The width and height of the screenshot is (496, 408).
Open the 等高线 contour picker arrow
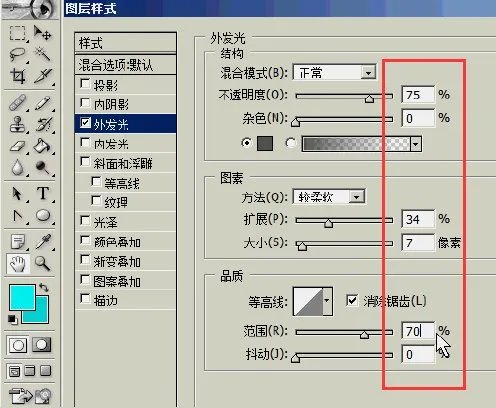[x=327, y=301]
